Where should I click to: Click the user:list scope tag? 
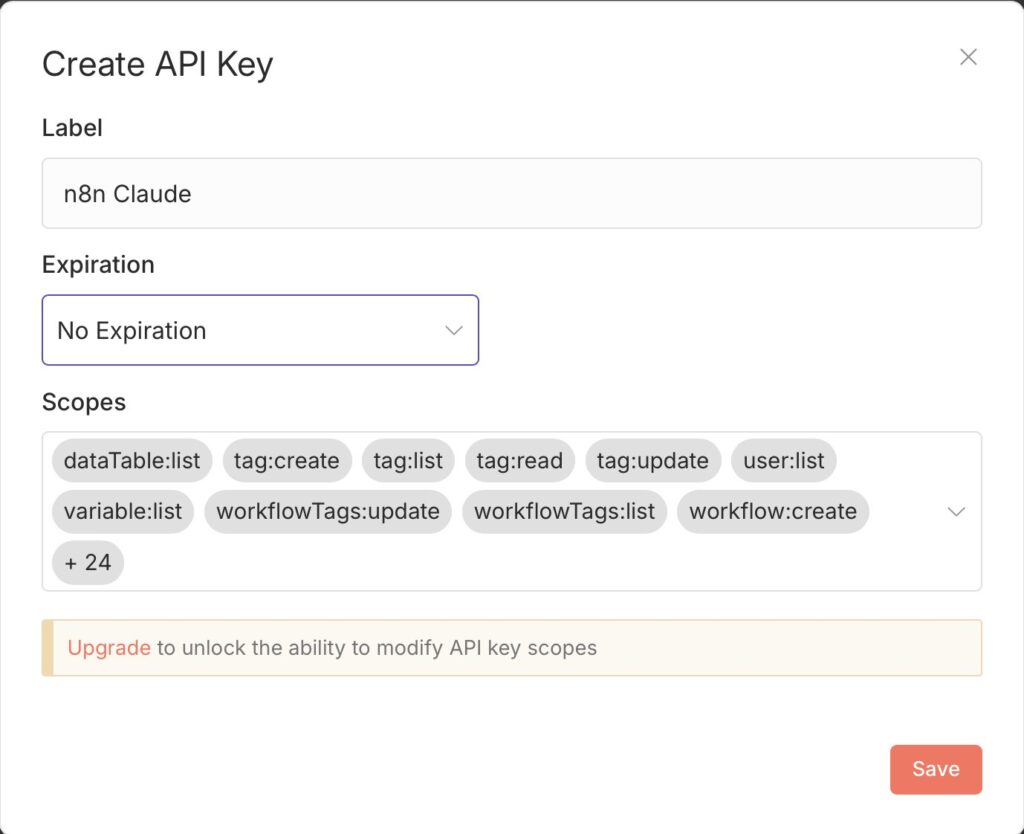784,460
